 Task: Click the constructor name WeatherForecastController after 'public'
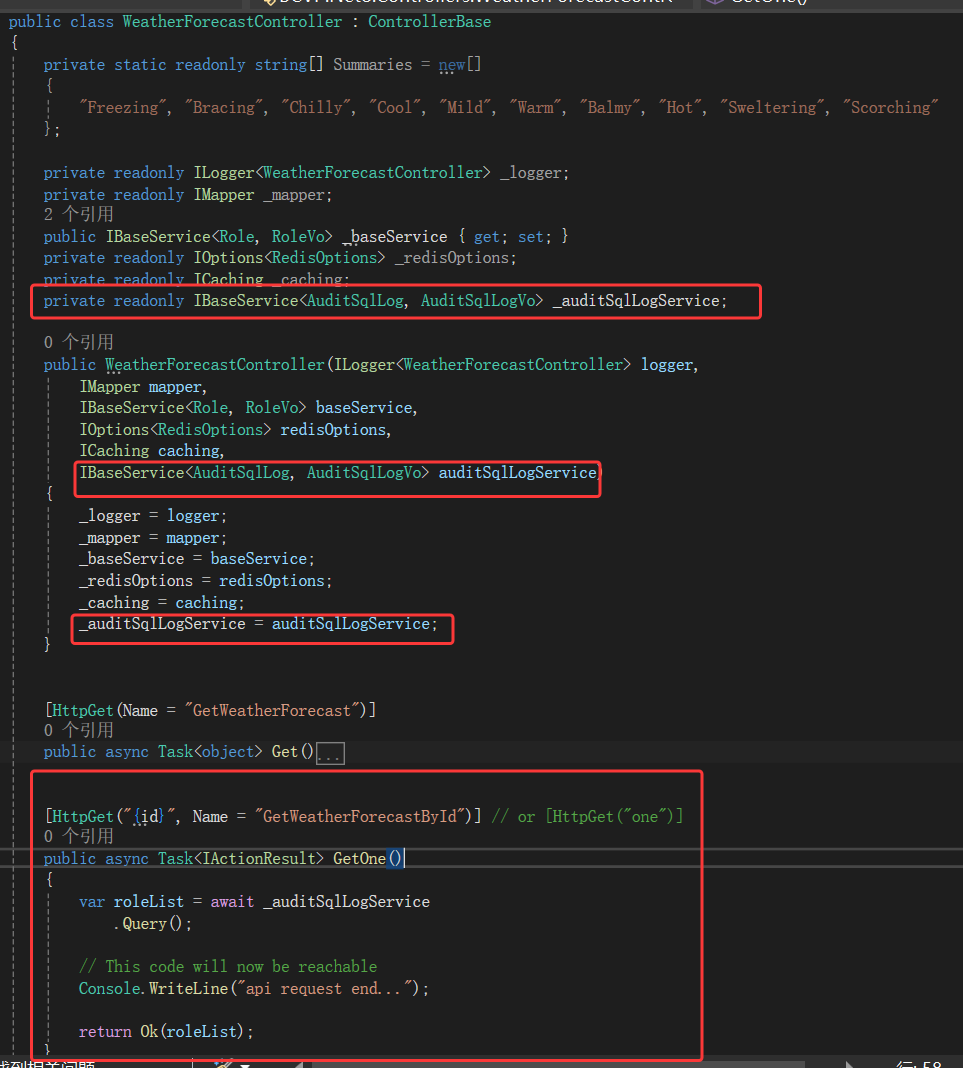click(215, 365)
